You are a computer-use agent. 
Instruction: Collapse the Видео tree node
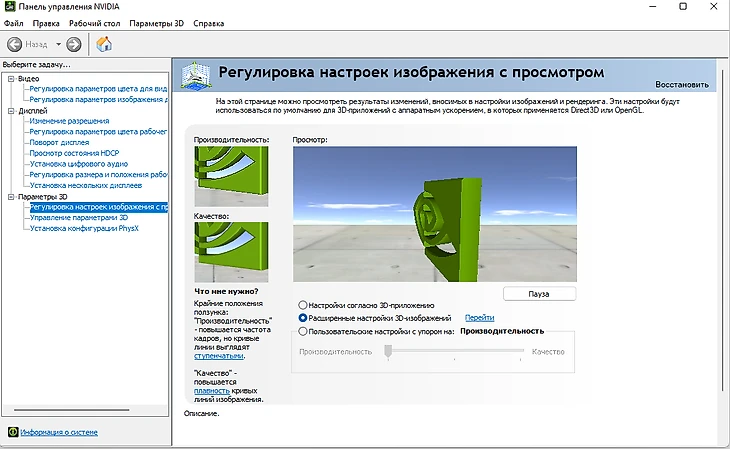point(10,78)
